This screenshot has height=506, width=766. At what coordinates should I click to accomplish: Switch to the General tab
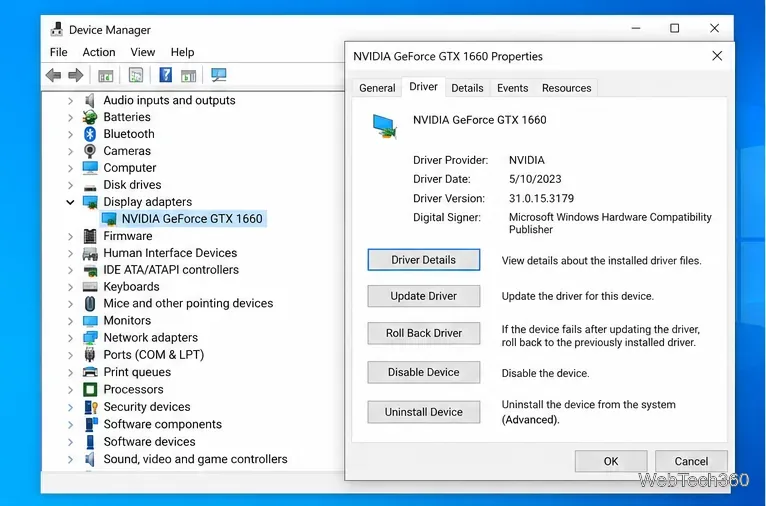pos(377,88)
